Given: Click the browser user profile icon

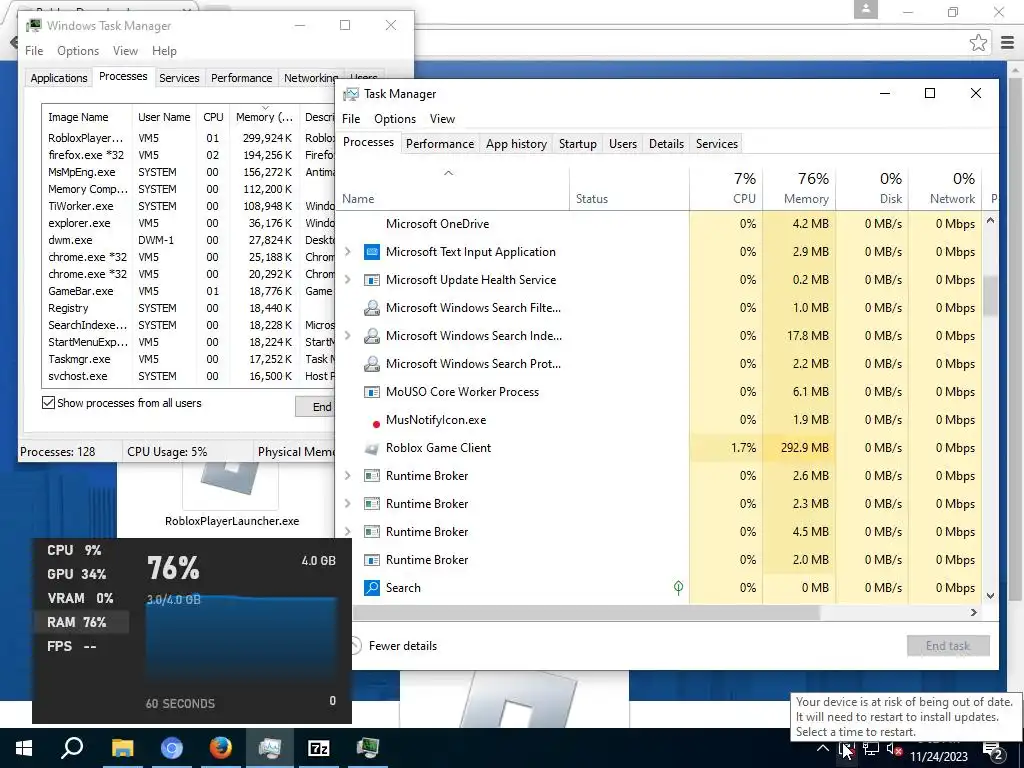Looking at the screenshot, I should pos(865,10).
